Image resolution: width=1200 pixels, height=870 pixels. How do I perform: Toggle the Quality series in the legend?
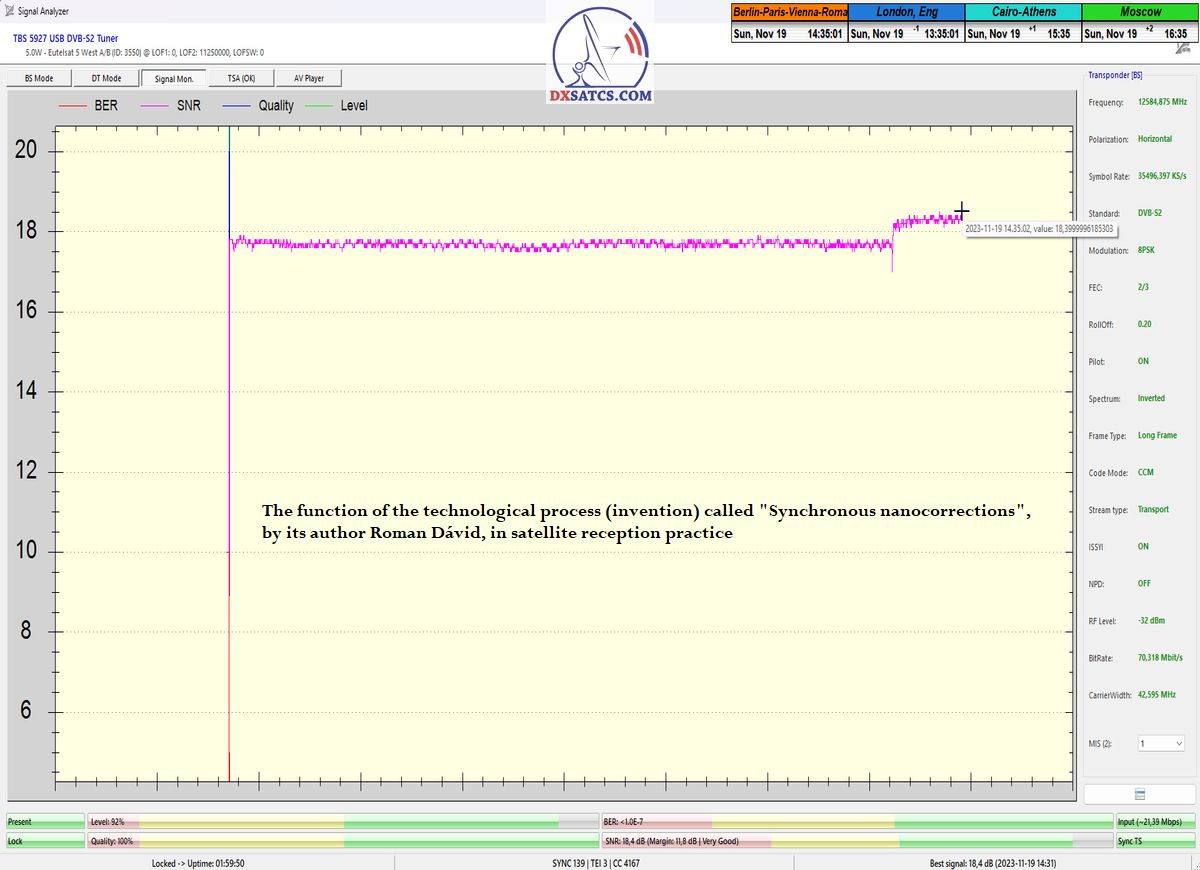[x=266, y=105]
